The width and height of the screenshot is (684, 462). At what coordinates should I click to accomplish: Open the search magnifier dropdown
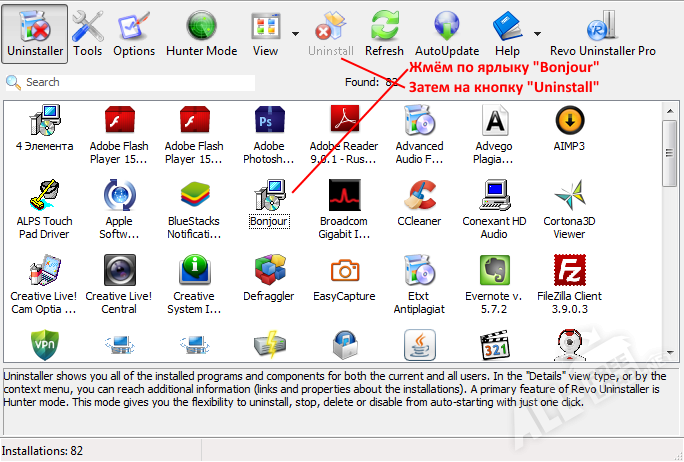click(x=14, y=82)
